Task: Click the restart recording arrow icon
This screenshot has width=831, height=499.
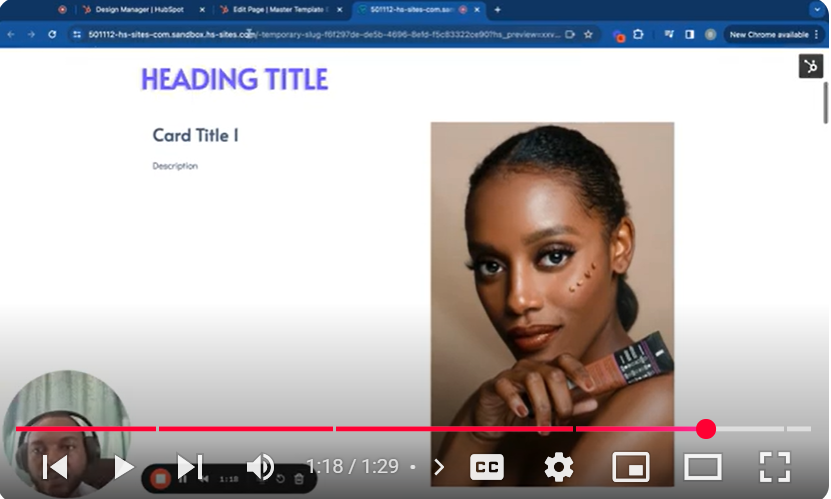Action: pyautogui.click(x=280, y=479)
